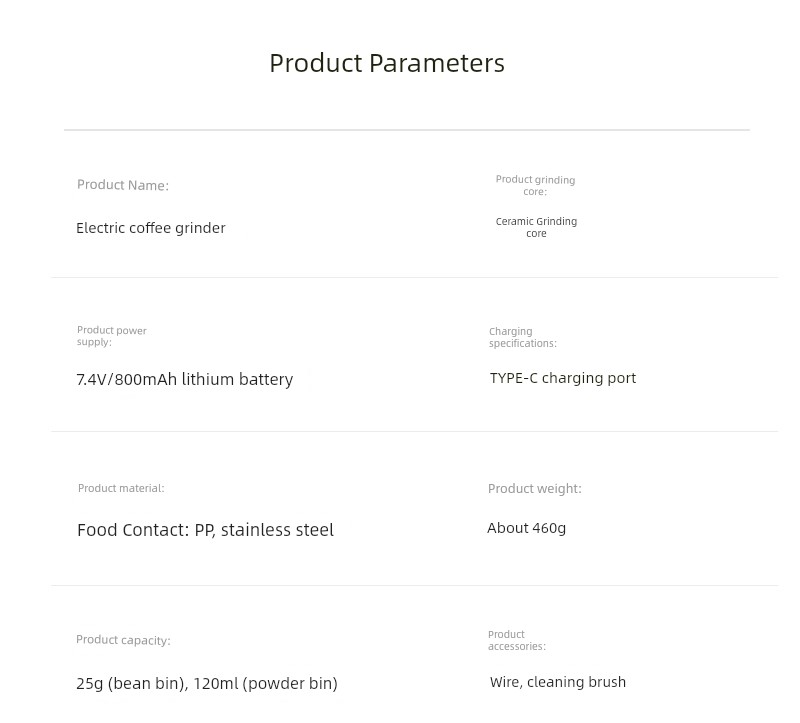This screenshot has width=800, height=723.
Task: Click the divider line under the heading
Action: click(x=407, y=130)
